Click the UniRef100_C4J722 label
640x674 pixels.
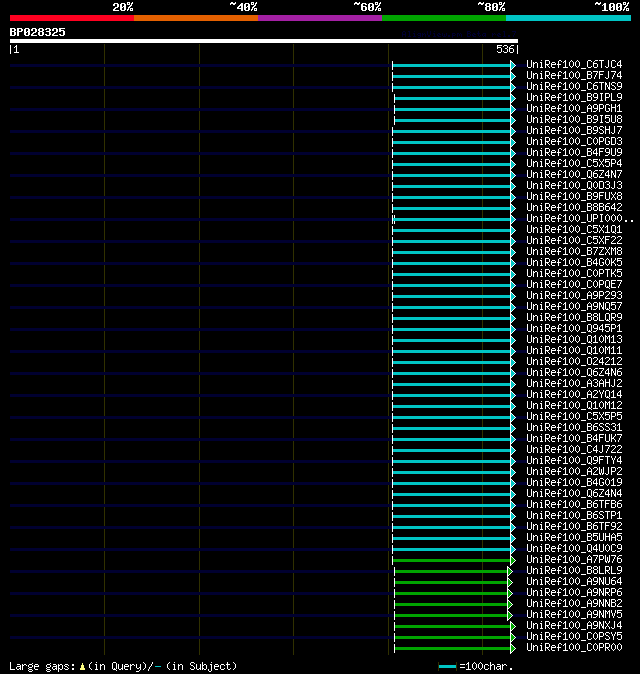point(574,450)
